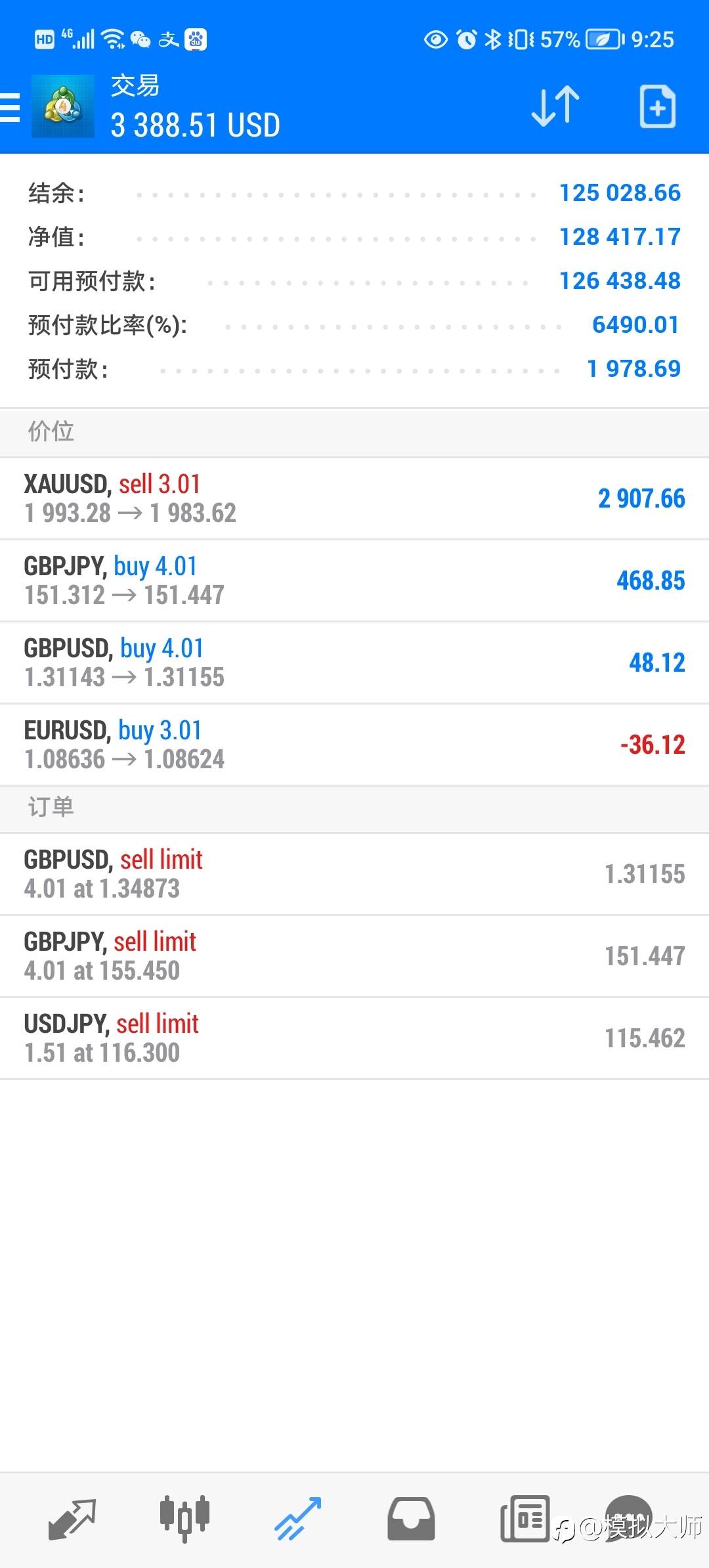
Task: Tap the XAUUSD profit value 2 907.66
Action: 641,499
